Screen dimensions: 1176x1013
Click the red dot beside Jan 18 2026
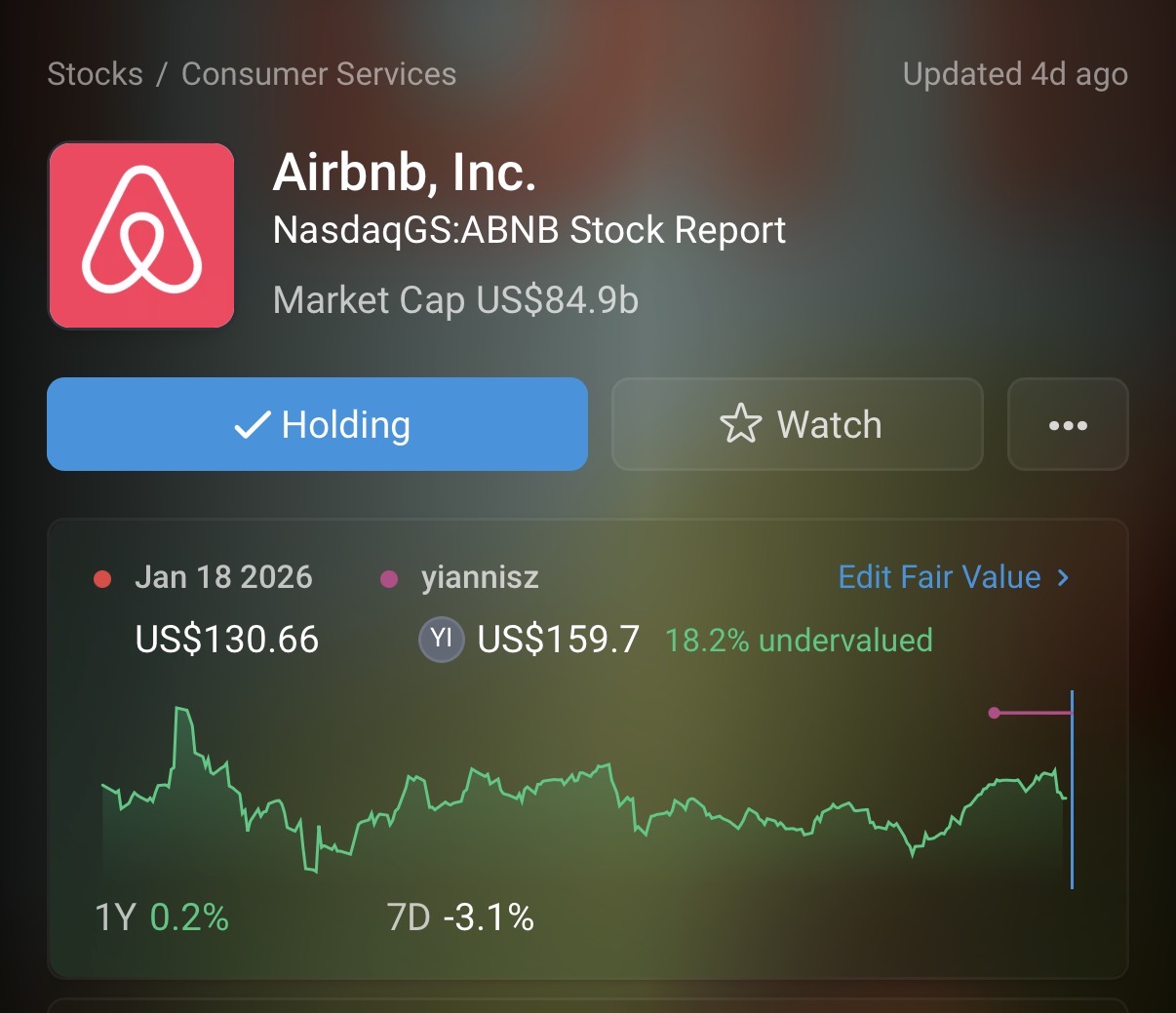click(101, 579)
